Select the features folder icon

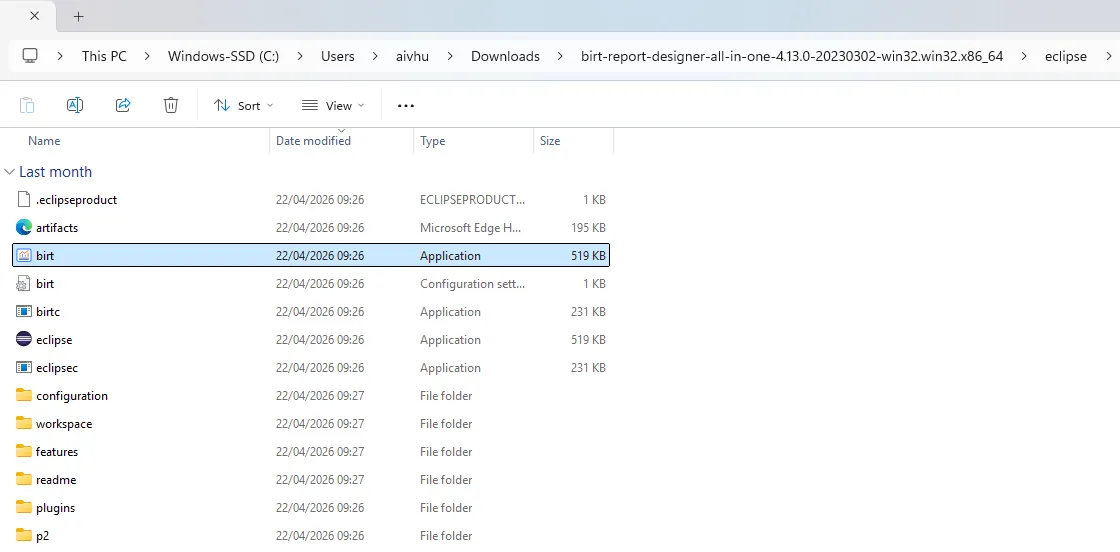click(x=24, y=451)
